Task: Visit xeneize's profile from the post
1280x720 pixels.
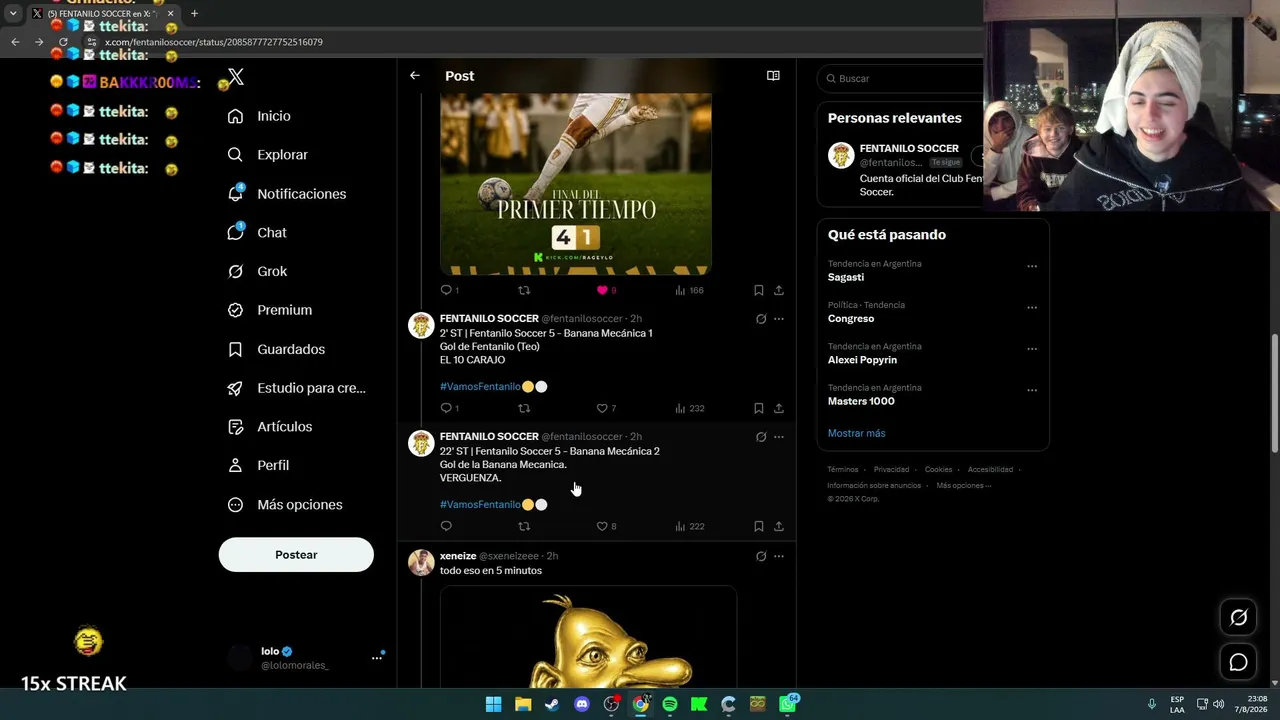Action: 458,556
